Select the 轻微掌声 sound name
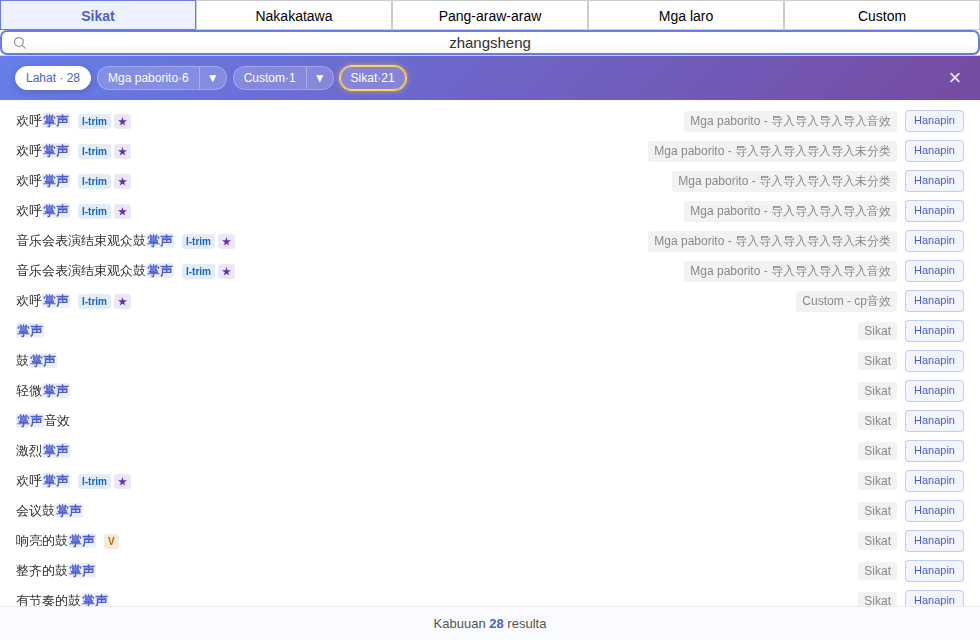This screenshot has width=980, height=640. 42,391
